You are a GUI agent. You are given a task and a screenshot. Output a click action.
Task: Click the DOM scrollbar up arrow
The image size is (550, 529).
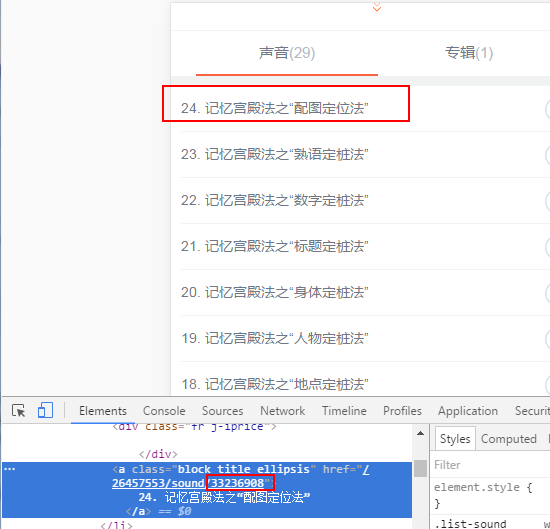[x=420, y=434]
